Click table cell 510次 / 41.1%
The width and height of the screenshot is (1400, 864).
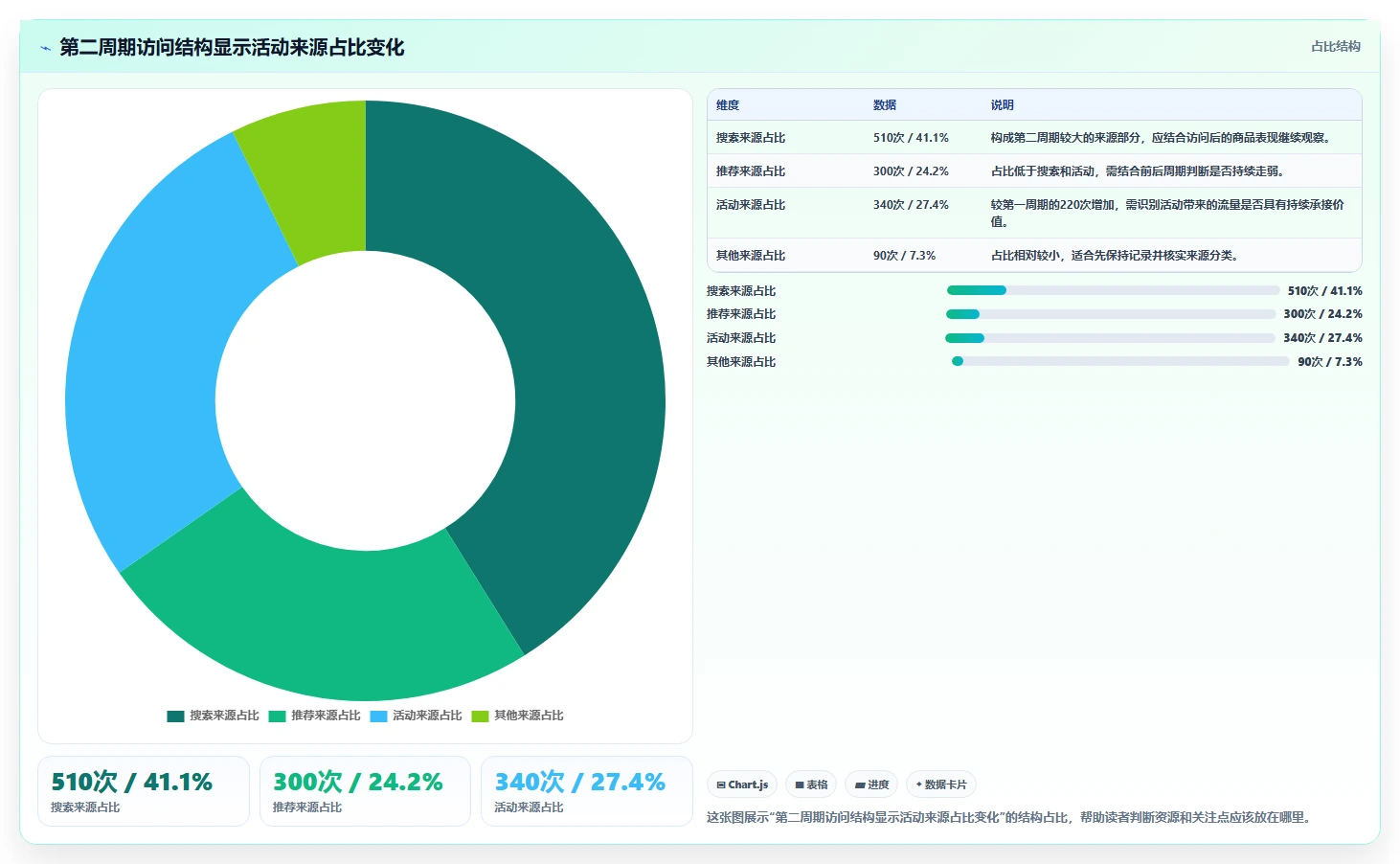point(911,138)
